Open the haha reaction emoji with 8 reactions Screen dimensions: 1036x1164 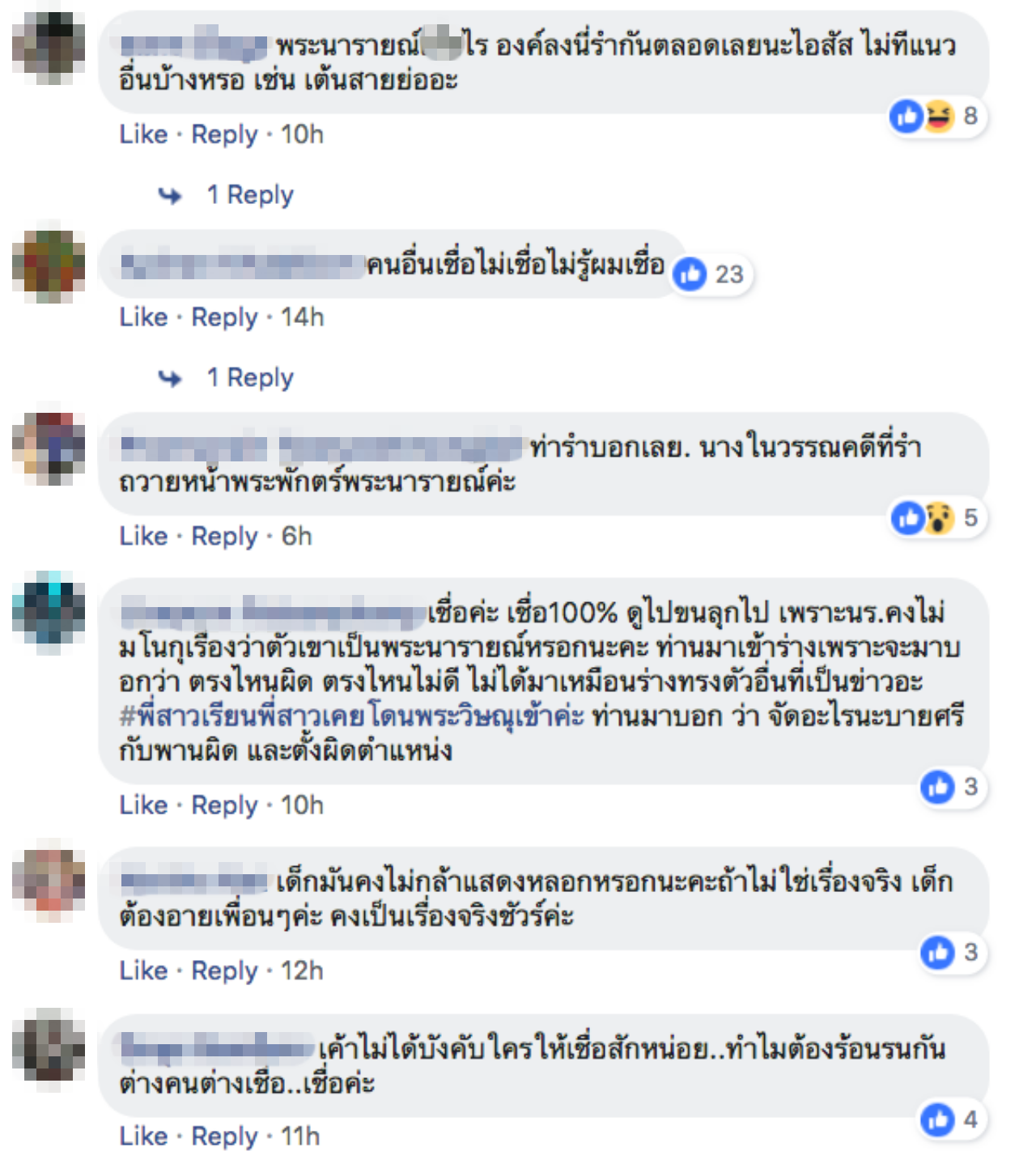[939, 117]
